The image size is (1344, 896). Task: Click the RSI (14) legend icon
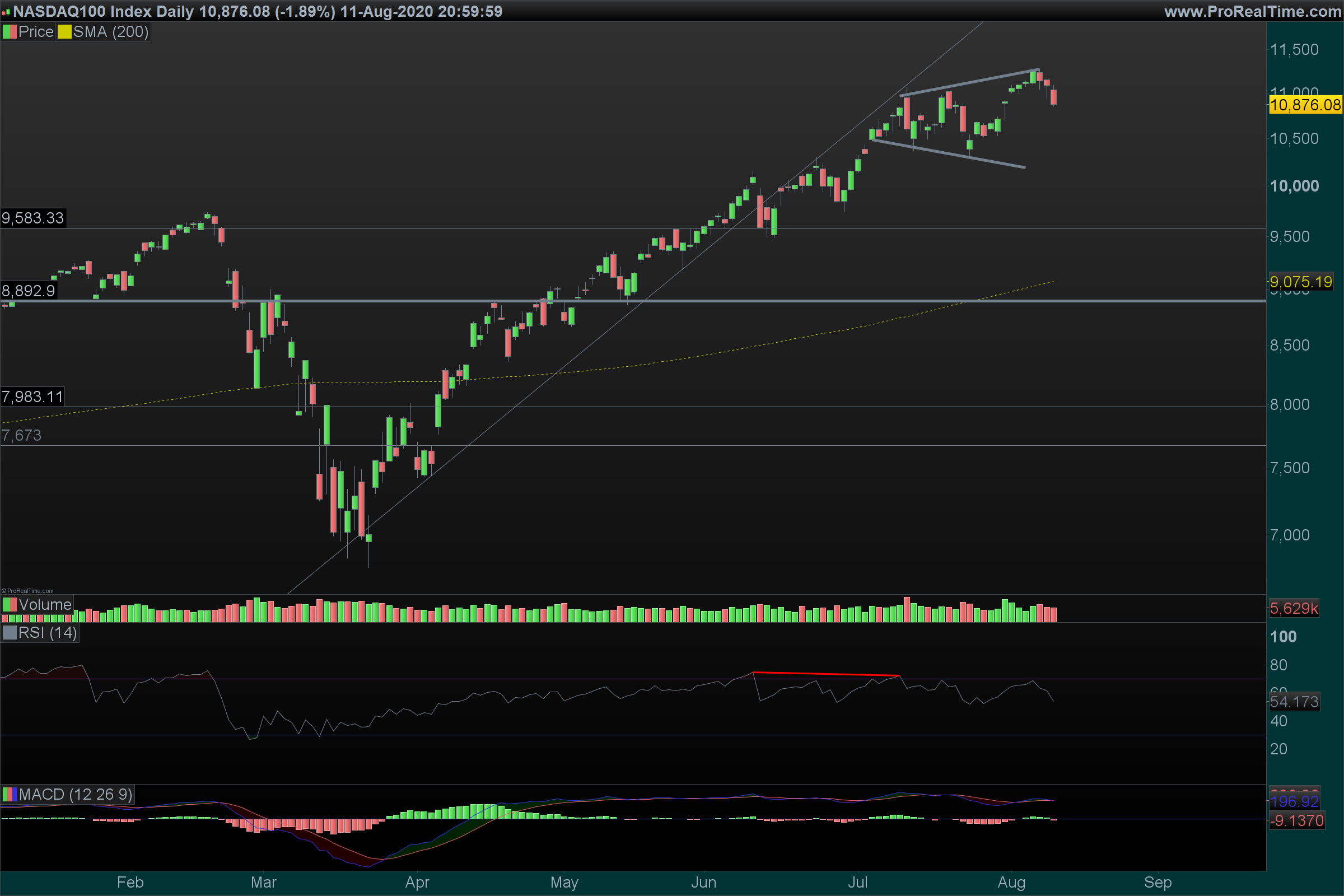pos(10,633)
